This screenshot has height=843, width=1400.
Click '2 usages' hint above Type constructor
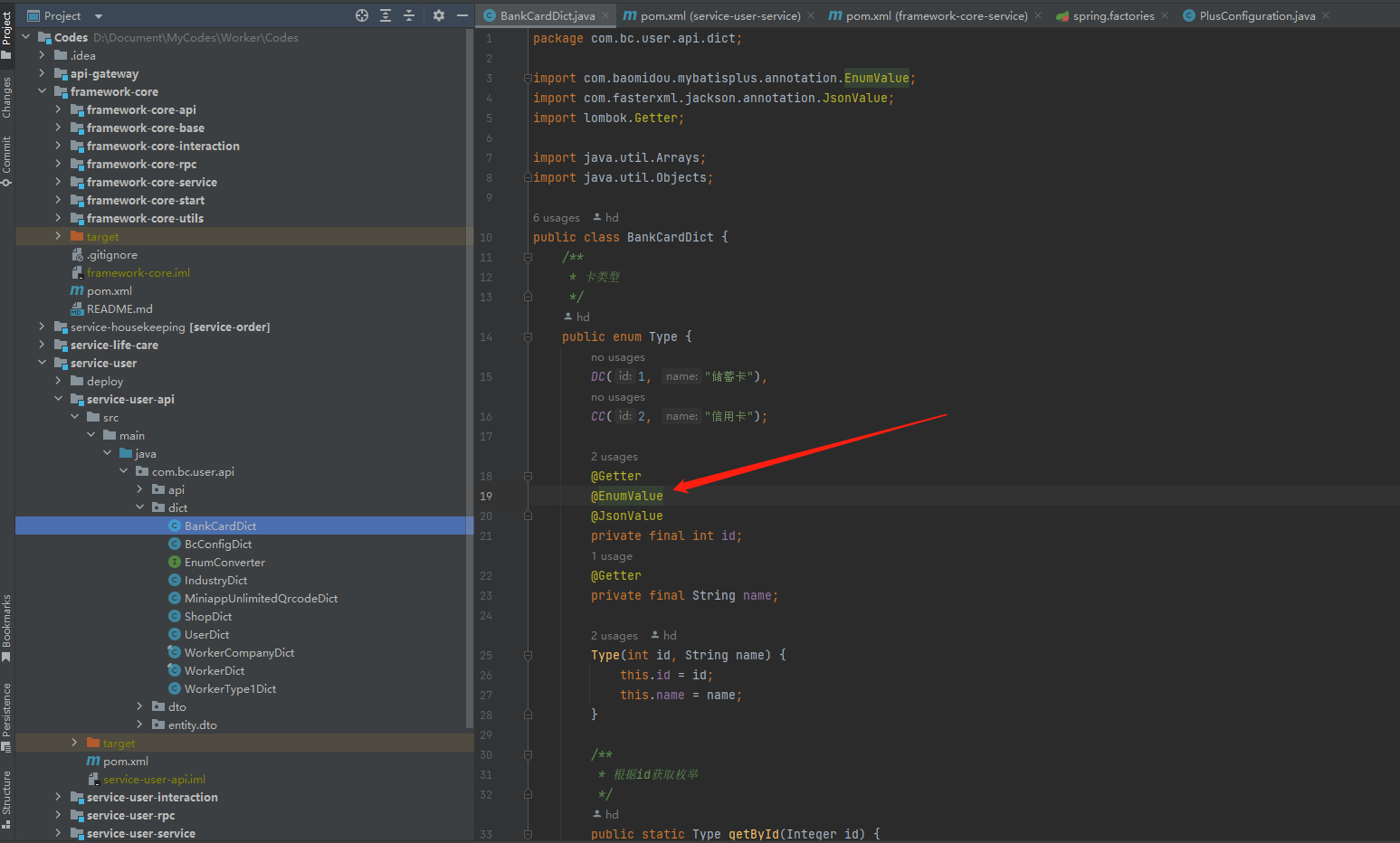[x=614, y=636]
